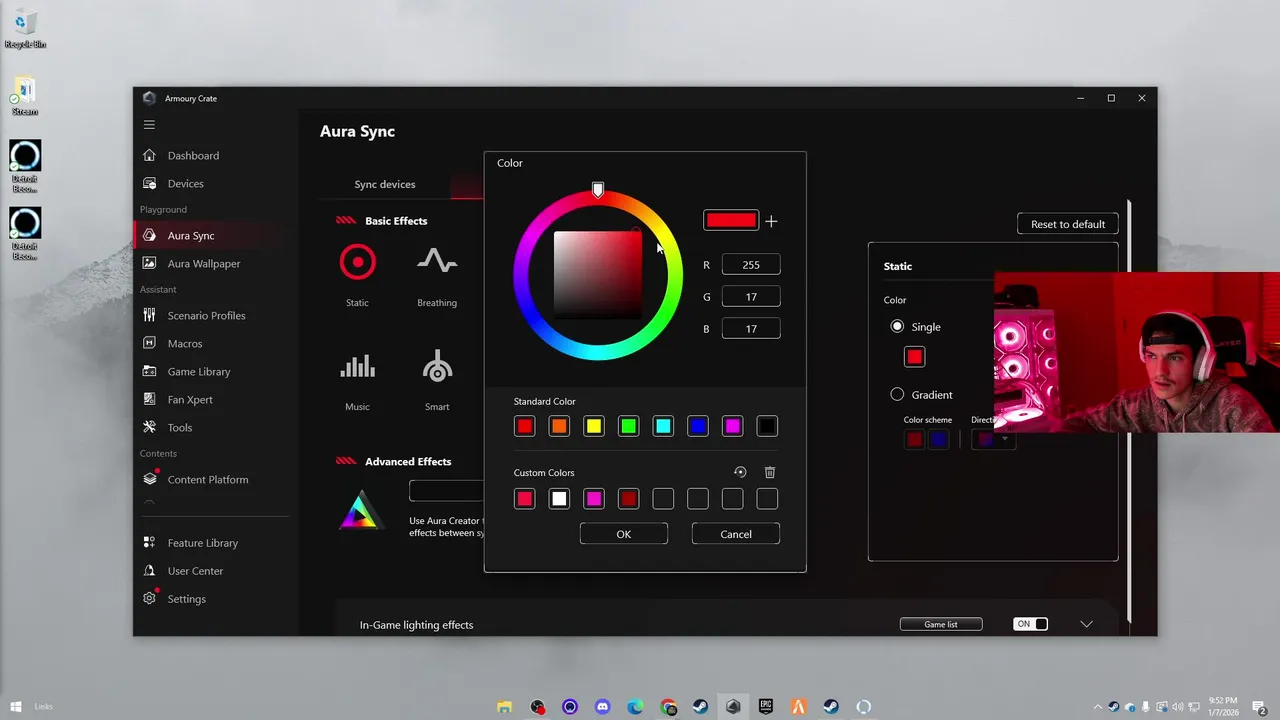Image resolution: width=1280 pixels, height=720 pixels.
Task: Pick the orange standard color
Action: (559, 427)
